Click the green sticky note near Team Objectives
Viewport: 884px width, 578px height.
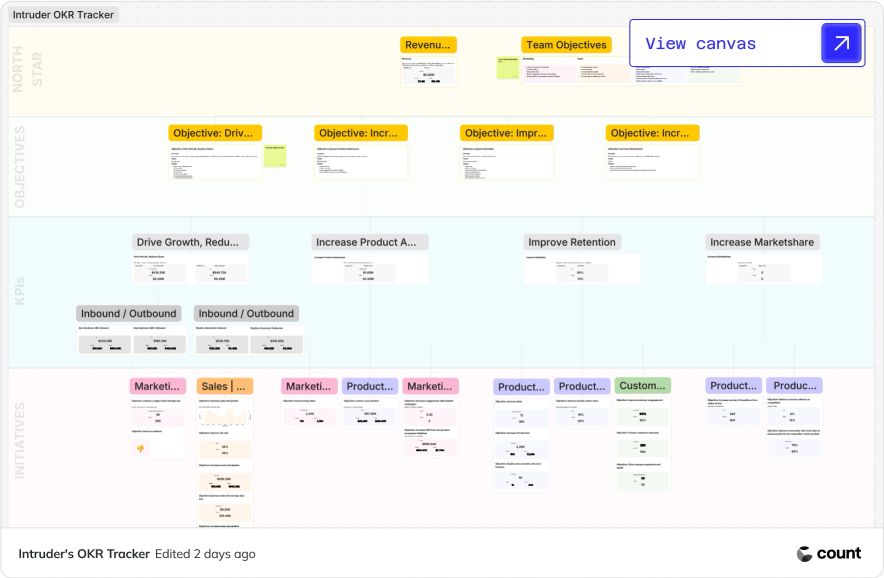coord(507,67)
